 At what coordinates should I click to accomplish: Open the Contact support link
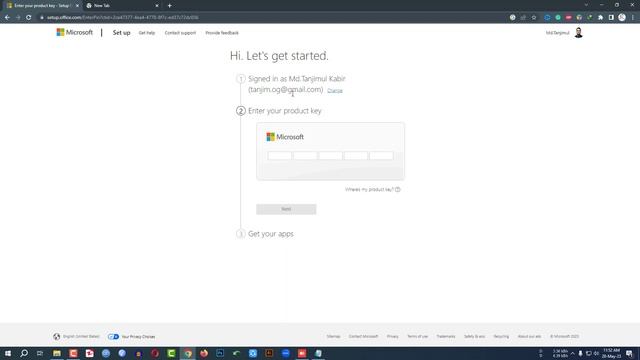point(180,33)
